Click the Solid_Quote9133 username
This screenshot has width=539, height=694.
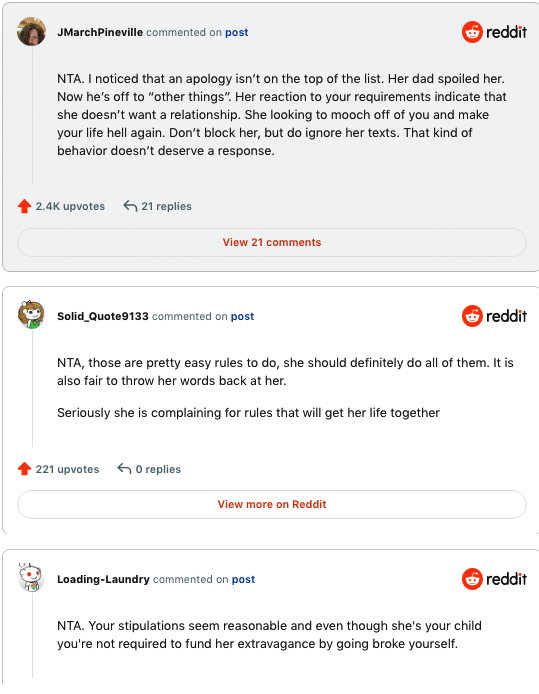click(x=103, y=316)
